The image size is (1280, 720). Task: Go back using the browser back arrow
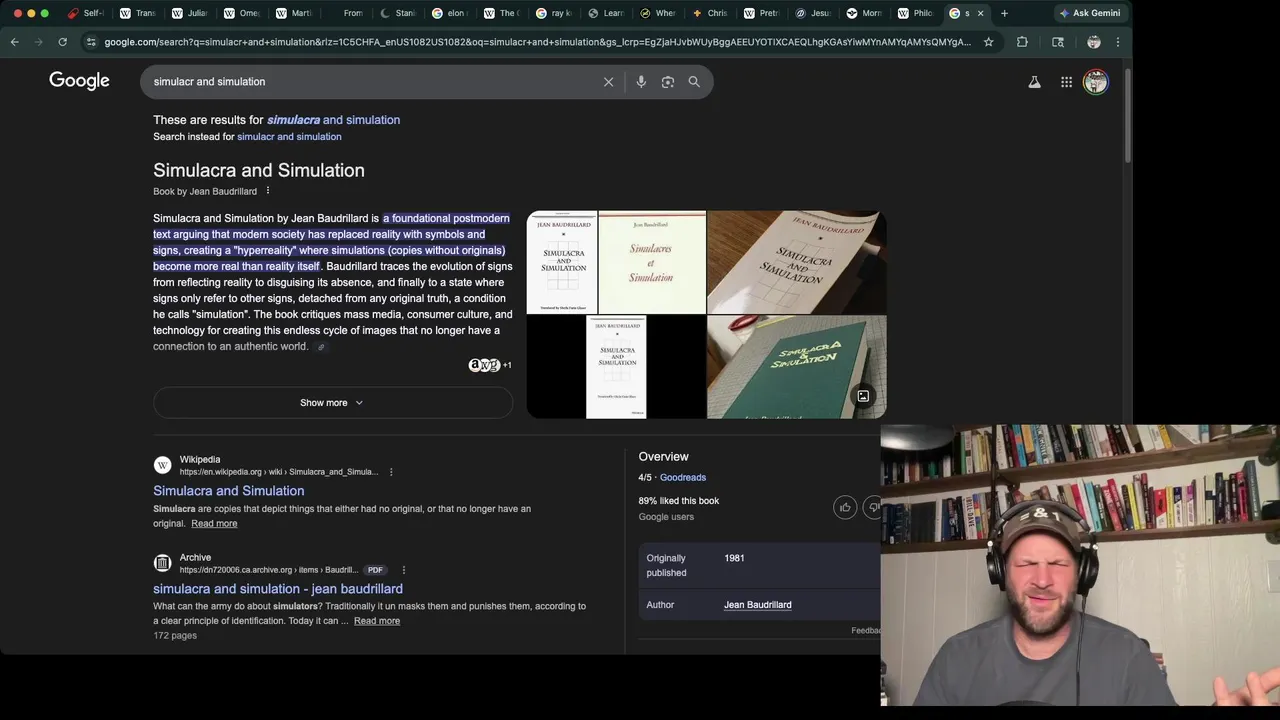pyautogui.click(x=14, y=42)
